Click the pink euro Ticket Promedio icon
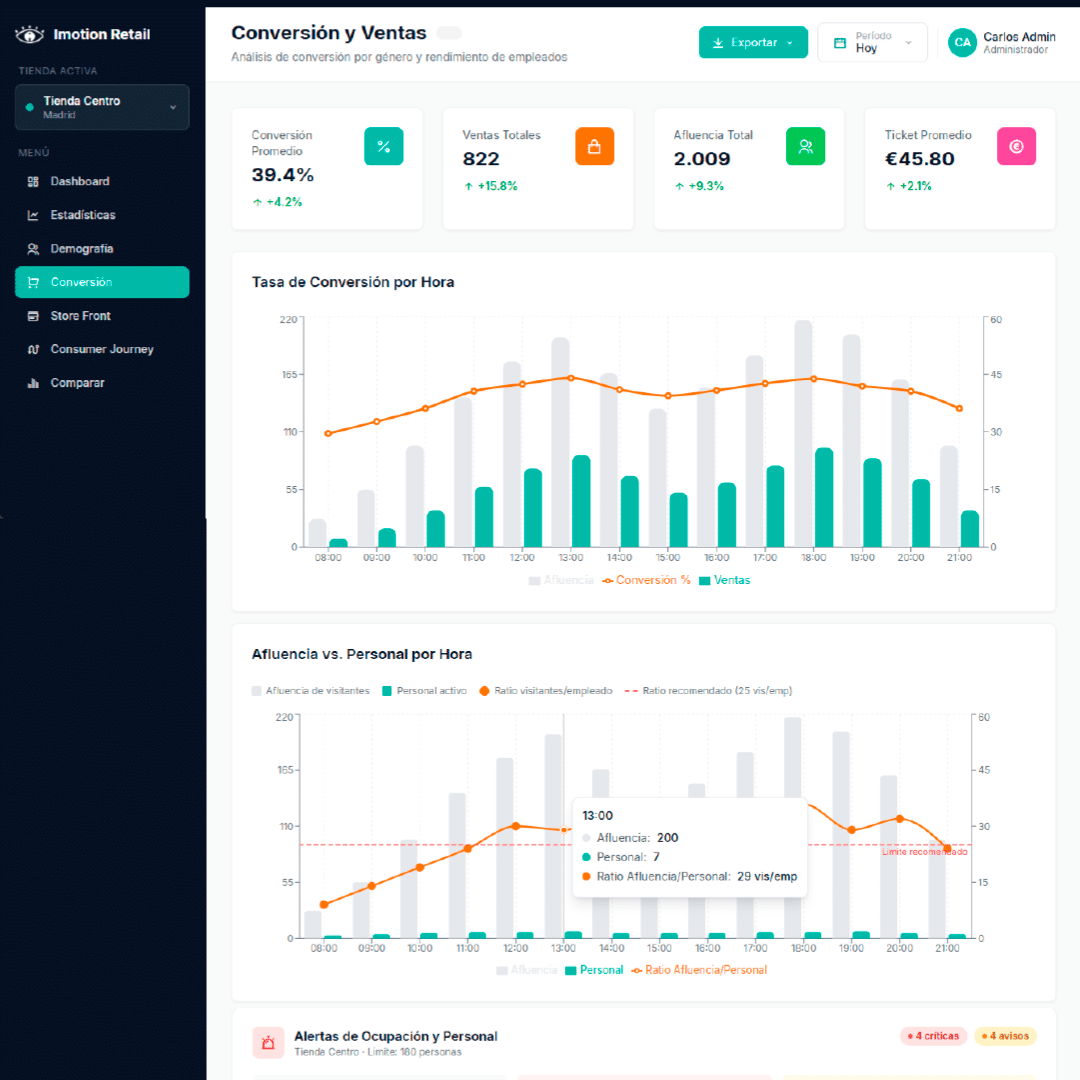The image size is (1080, 1080). pyautogui.click(x=1016, y=146)
